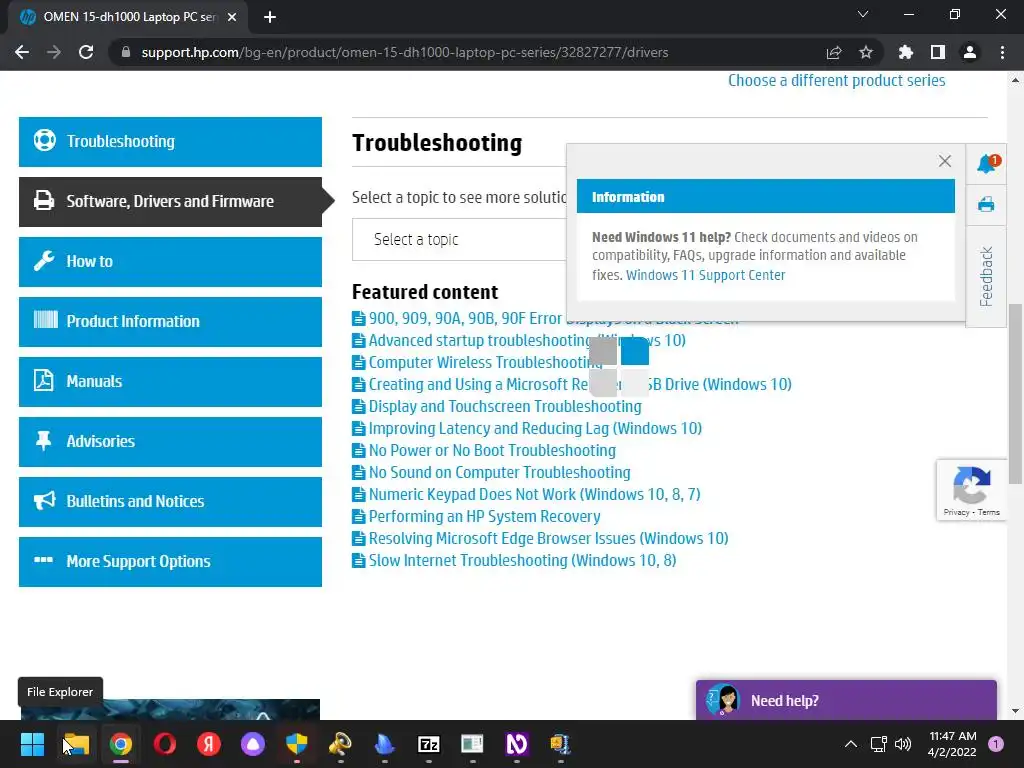Open the Opera browser taskbar icon

coord(165,744)
